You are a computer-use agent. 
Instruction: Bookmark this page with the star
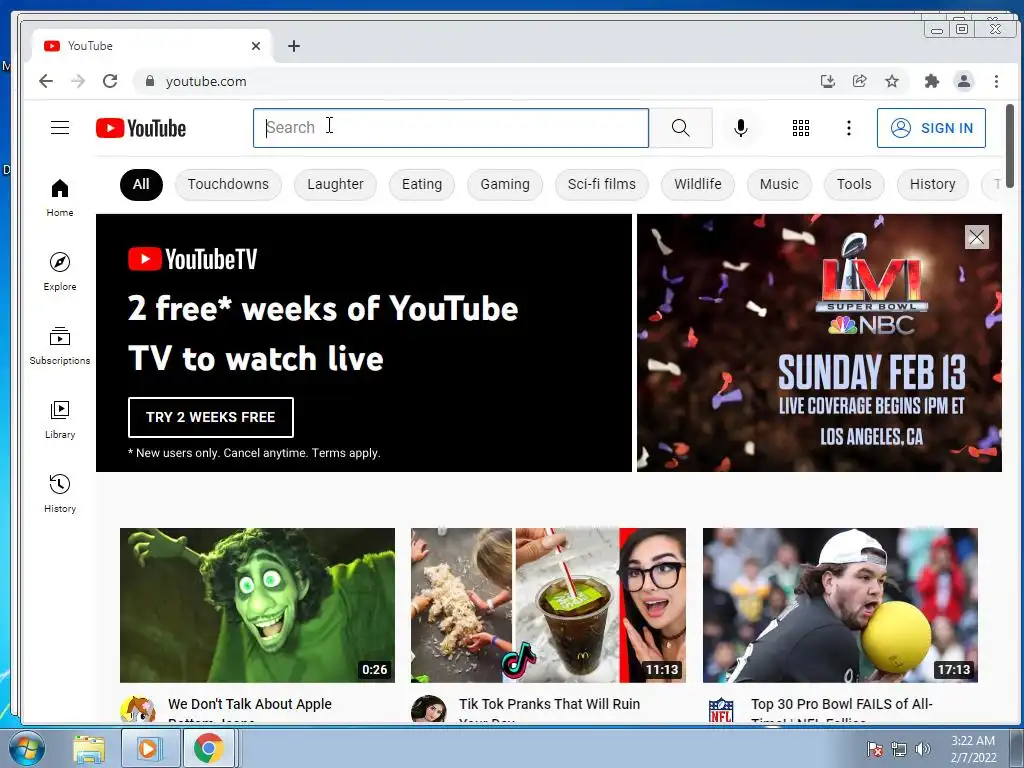coord(891,81)
